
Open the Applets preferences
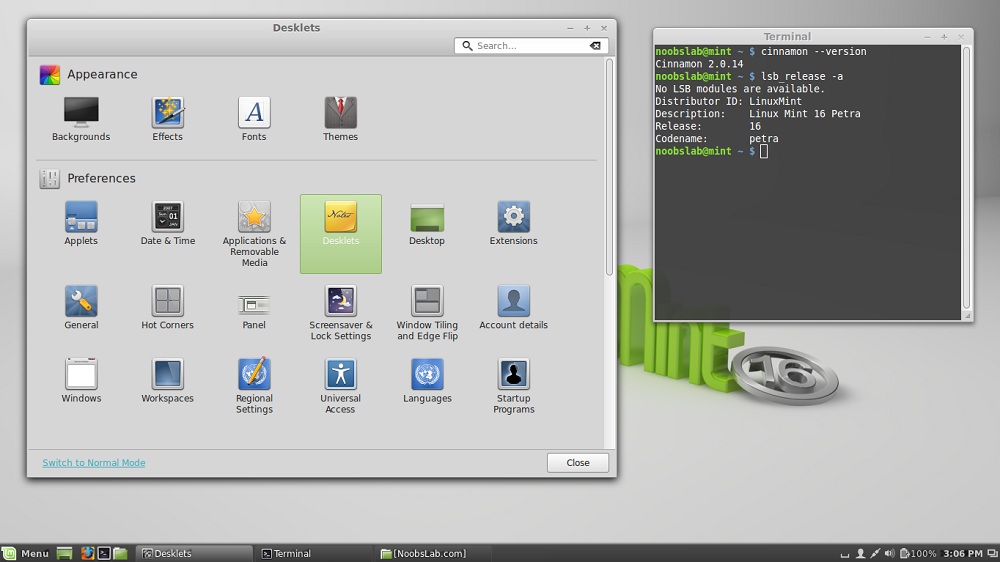pyautogui.click(x=81, y=217)
